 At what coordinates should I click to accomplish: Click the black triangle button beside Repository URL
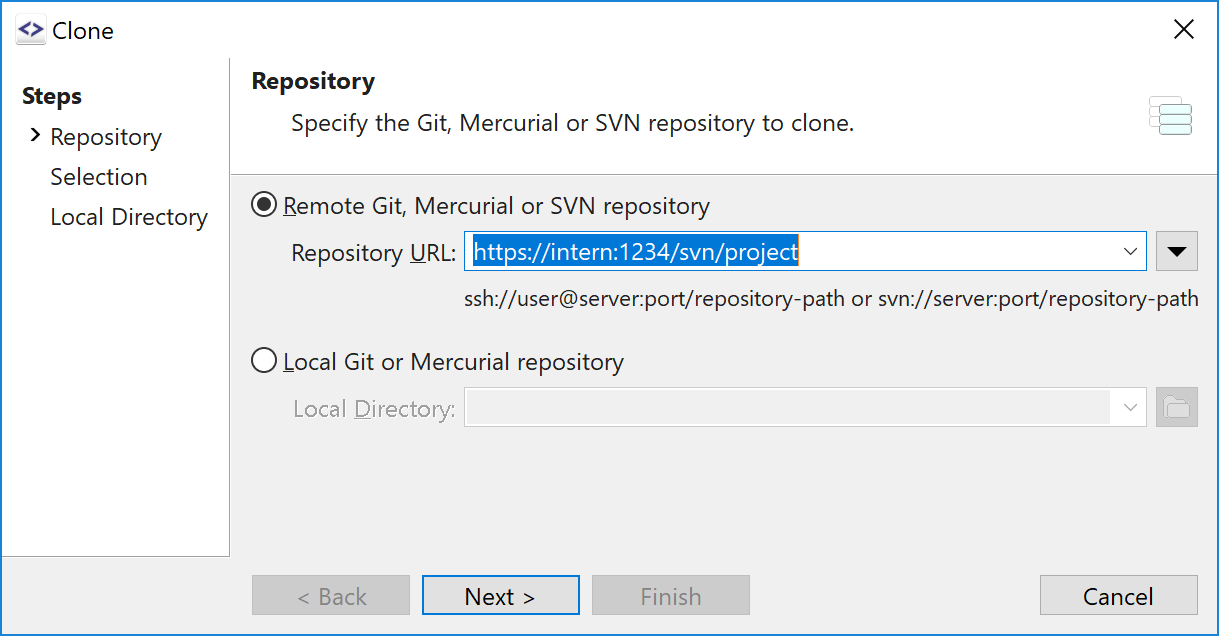click(1176, 252)
